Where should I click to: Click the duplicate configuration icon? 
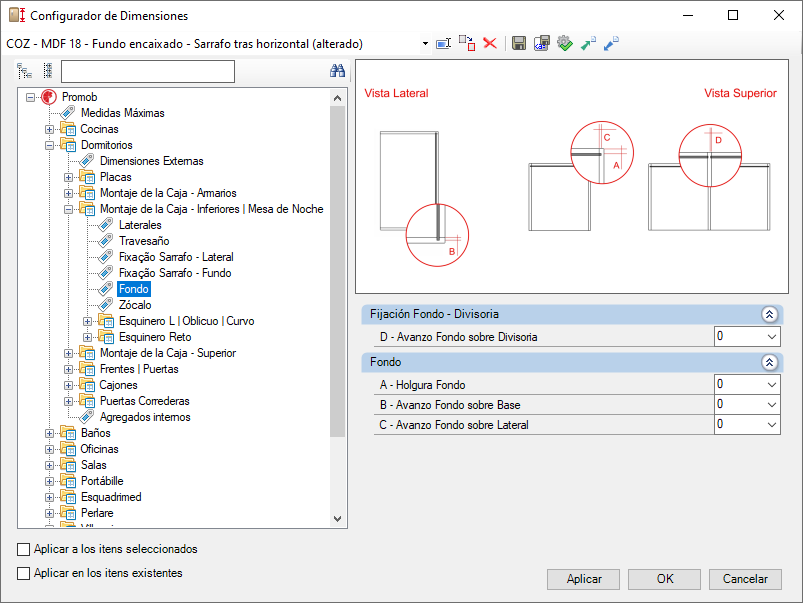coord(467,44)
